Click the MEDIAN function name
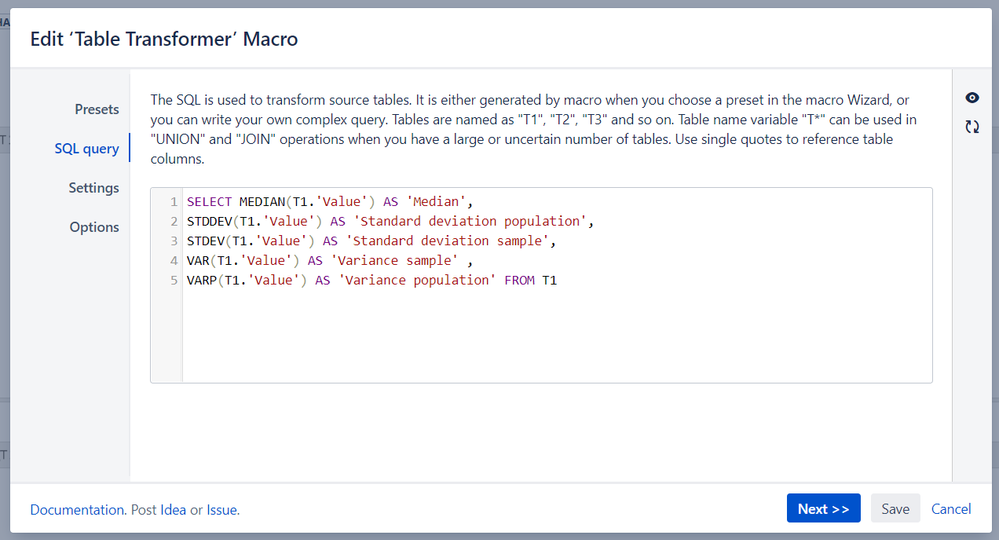This screenshot has width=999, height=540. coord(262,202)
